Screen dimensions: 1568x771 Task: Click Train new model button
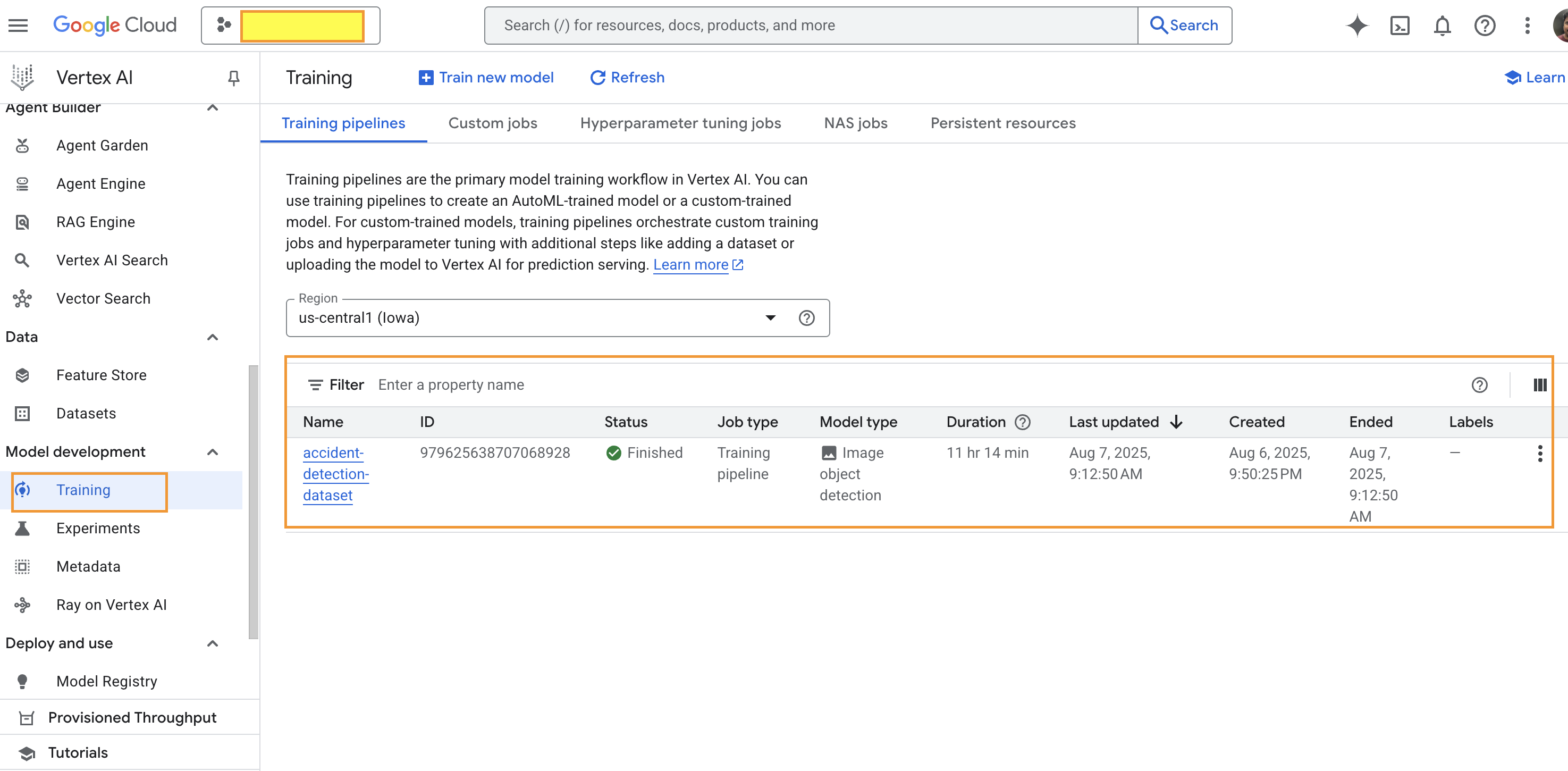point(486,77)
